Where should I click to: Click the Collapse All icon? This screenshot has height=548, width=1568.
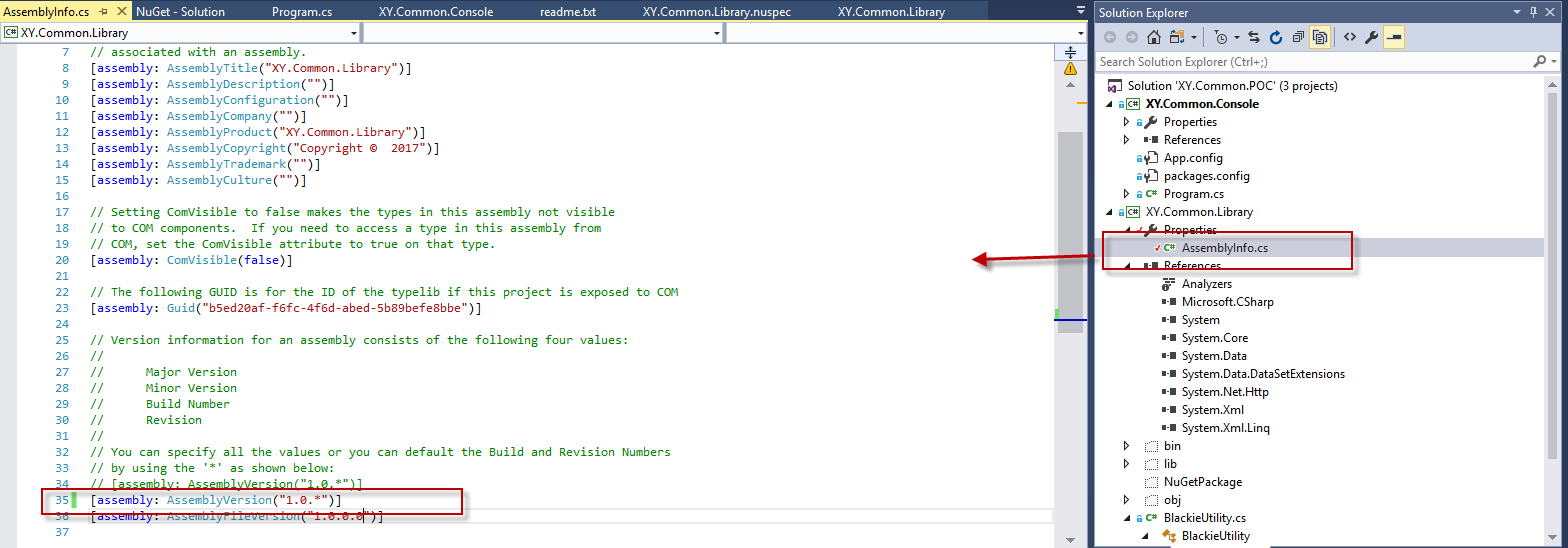(x=1298, y=37)
